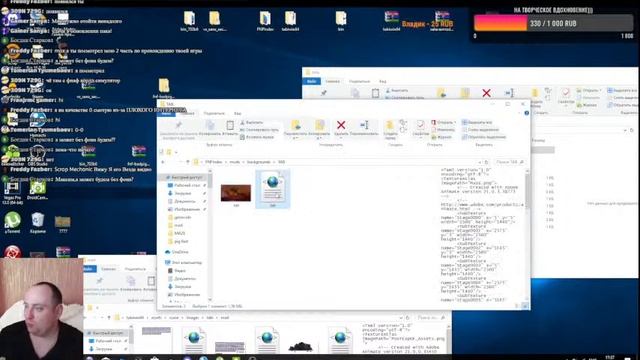This screenshot has height=360, width=640.
Task: Click Copy path in the front Explorer ribbon
Action: [260, 130]
